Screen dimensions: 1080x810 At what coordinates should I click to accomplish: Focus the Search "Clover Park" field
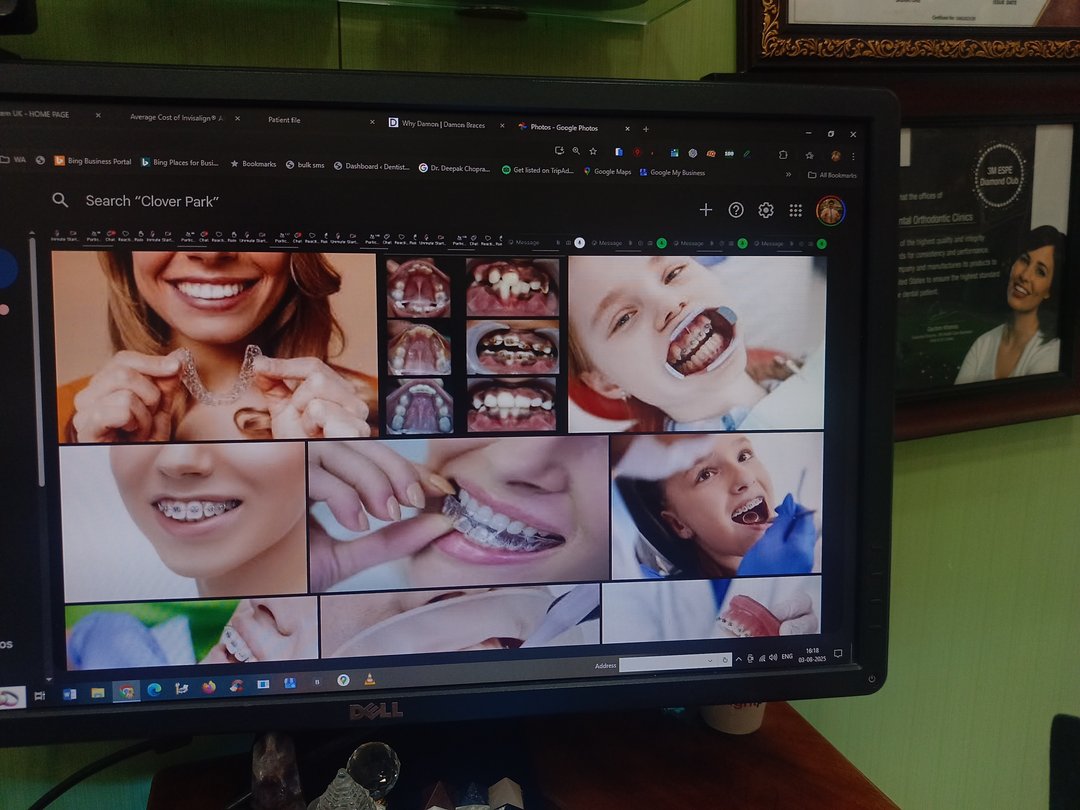152,201
